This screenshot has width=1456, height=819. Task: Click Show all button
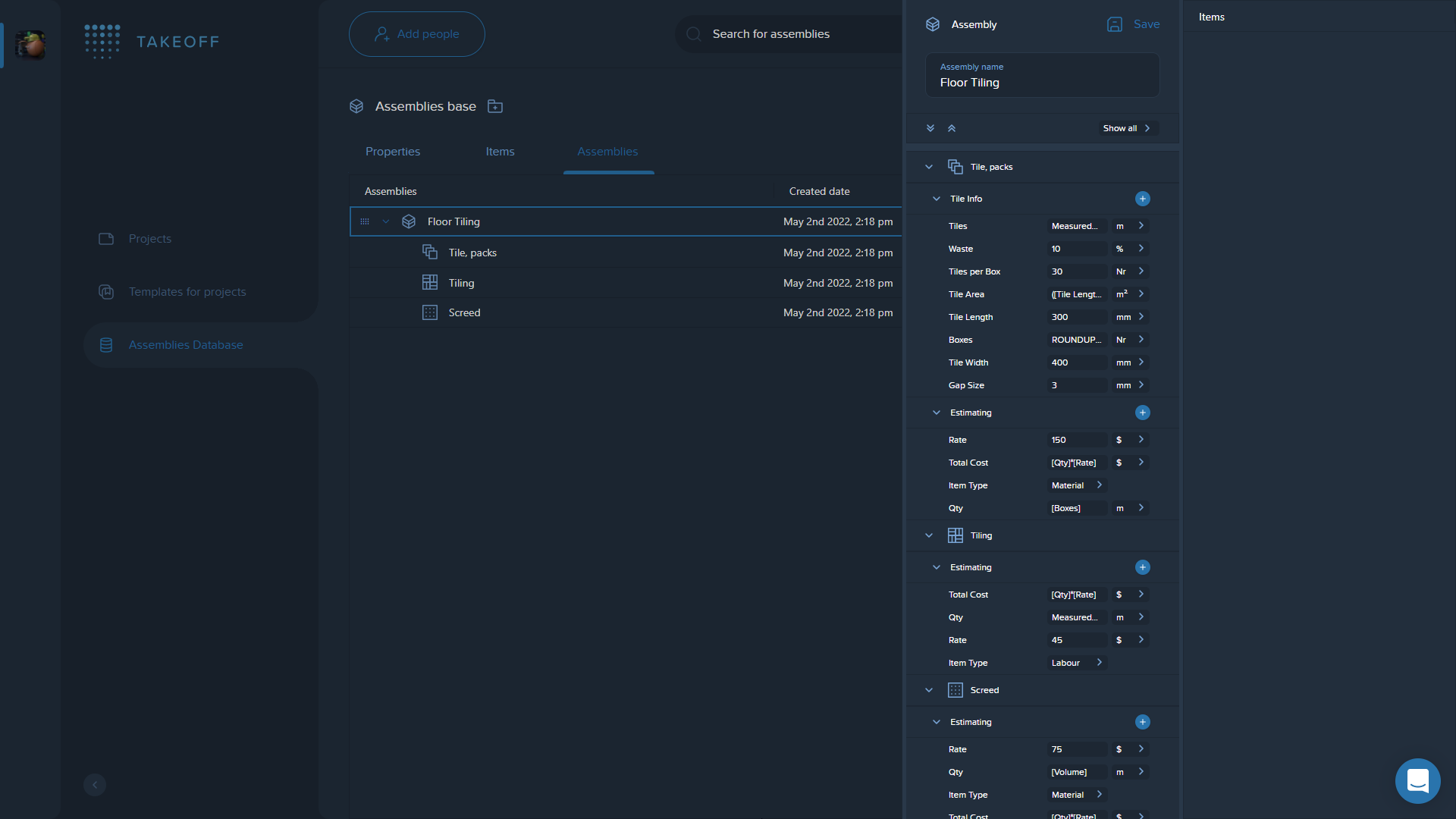point(1127,128)
